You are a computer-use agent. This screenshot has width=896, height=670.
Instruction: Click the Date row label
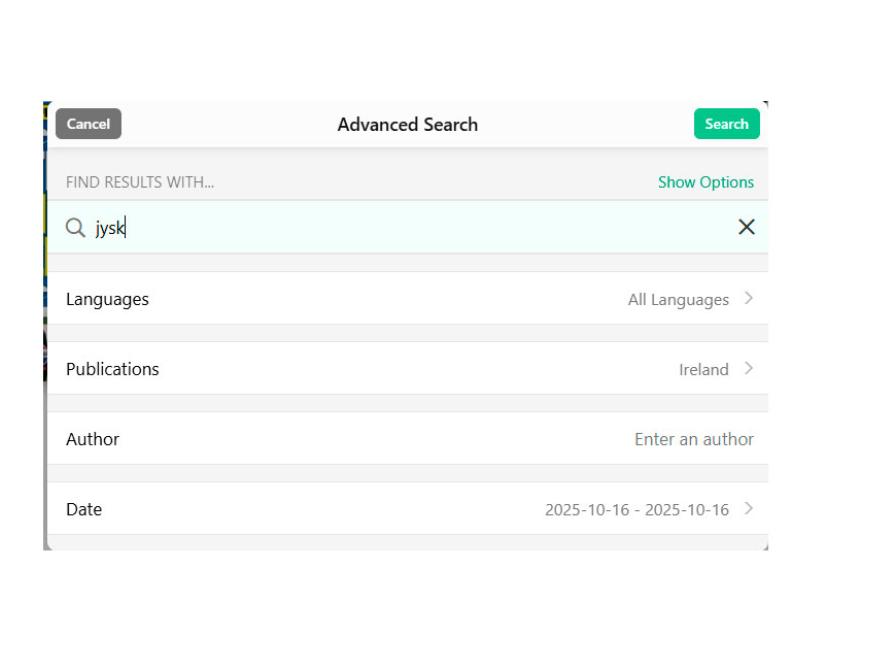point(84,509)
